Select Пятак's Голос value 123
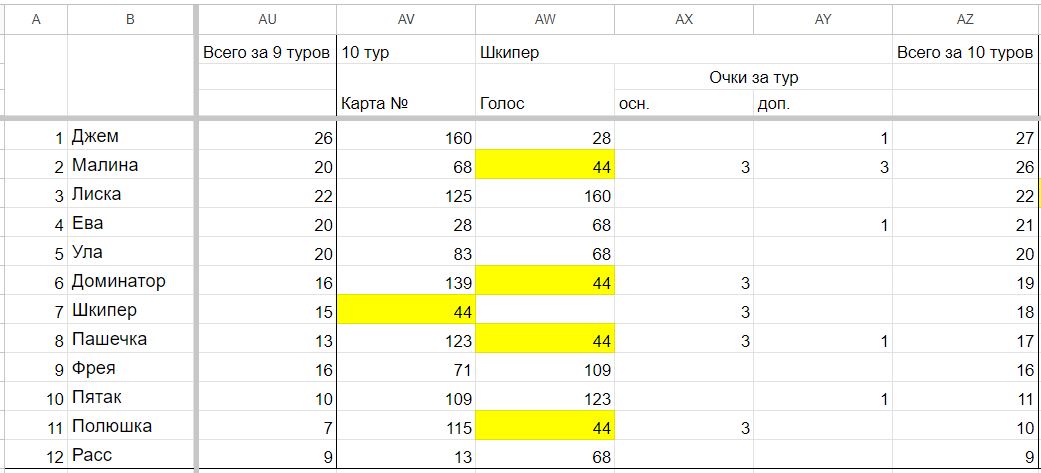Viewport: 1041px width, 473px height. 545,397
